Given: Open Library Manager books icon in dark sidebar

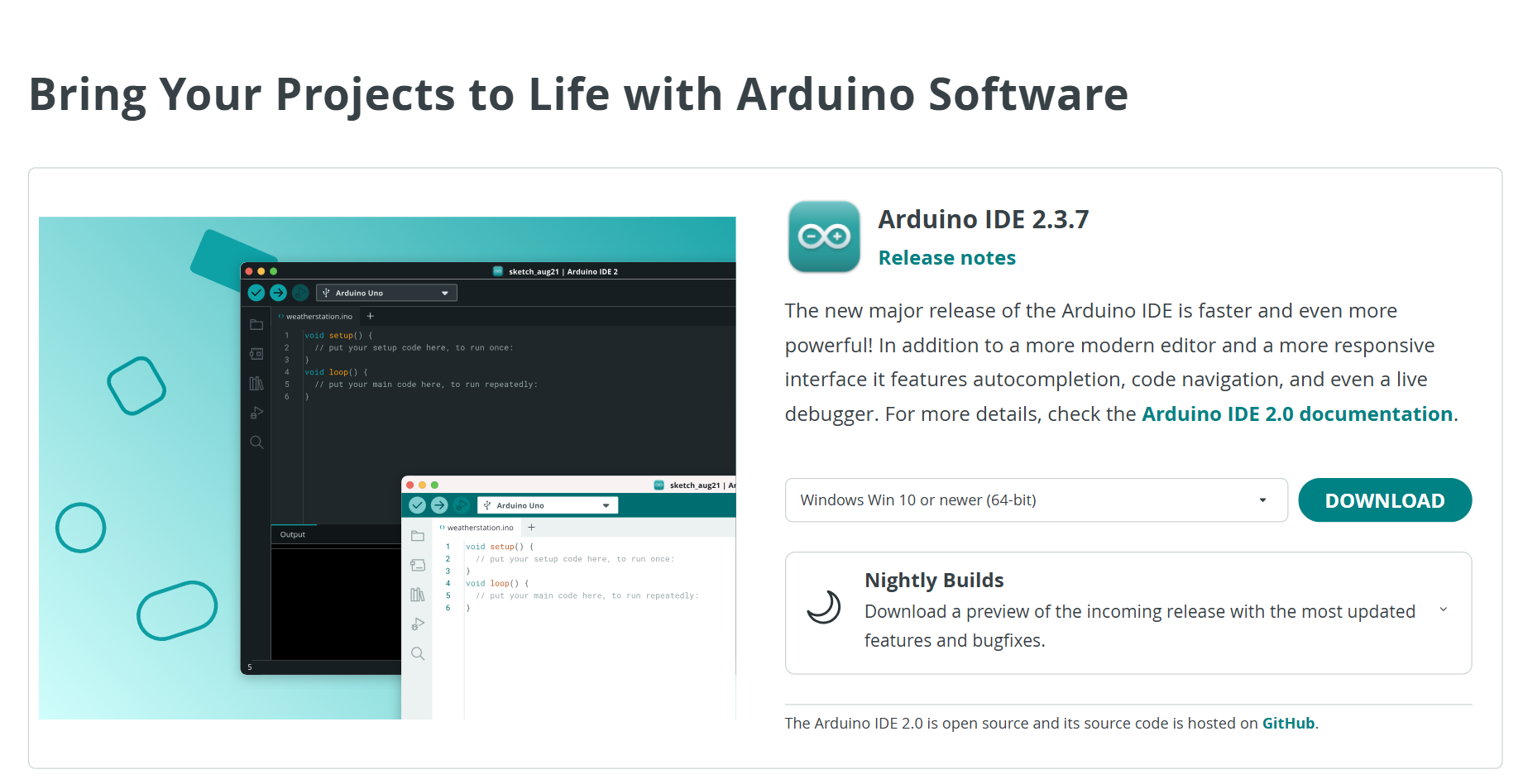Looking at the screenshot, I should [x=256, y=384].
